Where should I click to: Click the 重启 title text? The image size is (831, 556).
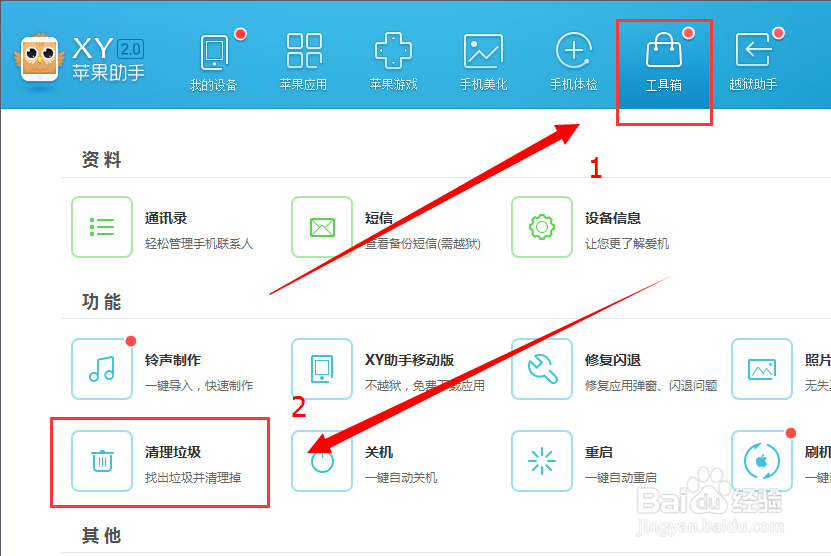click(x=599, y=452)
